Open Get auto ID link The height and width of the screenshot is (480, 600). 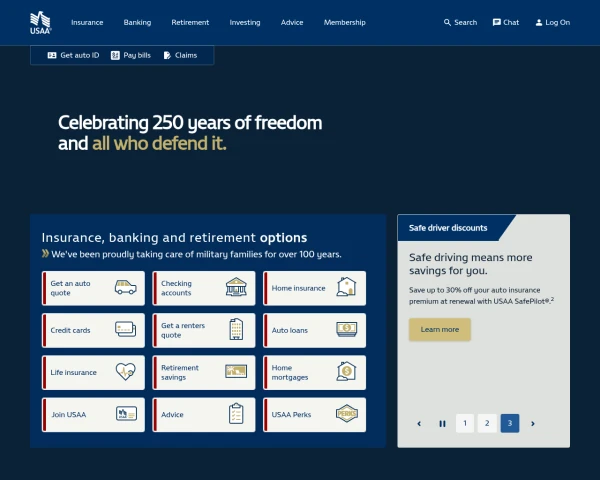(x=80, y=56)
